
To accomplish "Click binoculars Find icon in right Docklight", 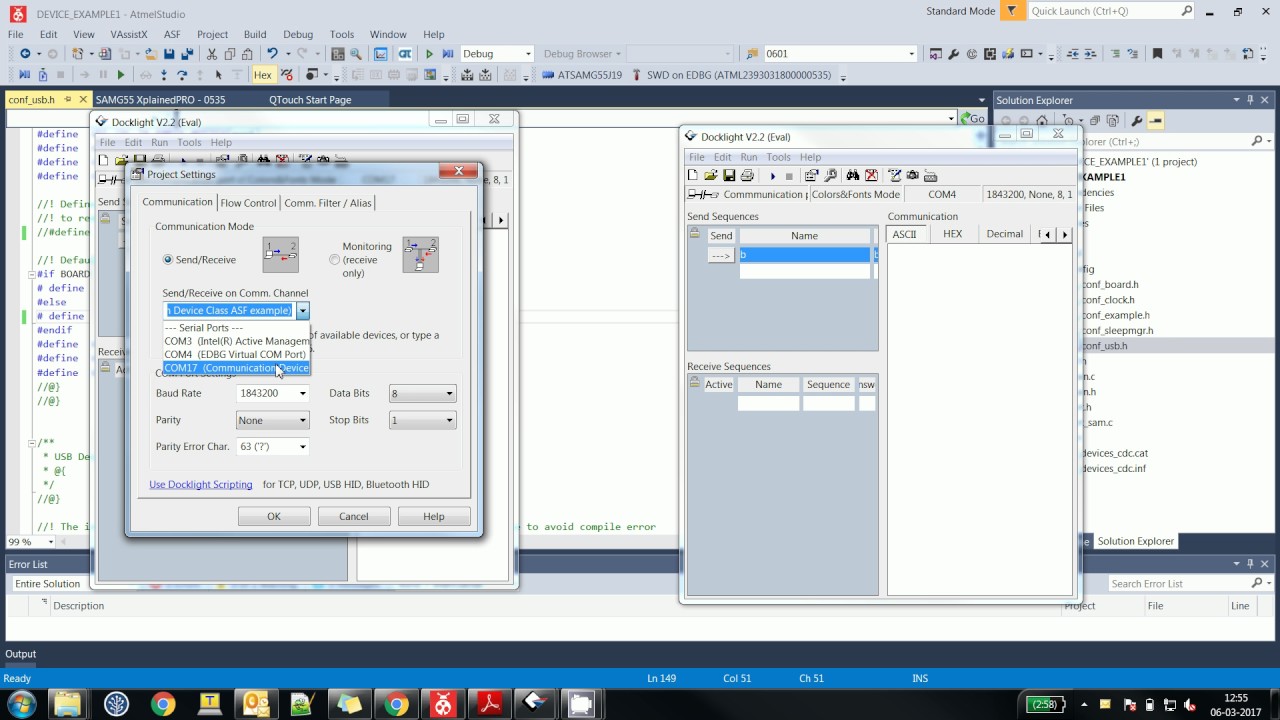I will (853, 175).
